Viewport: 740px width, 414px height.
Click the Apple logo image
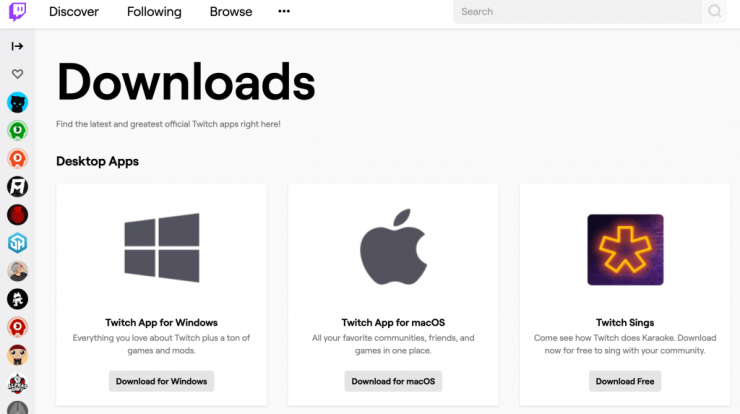[x=393, y=247]
